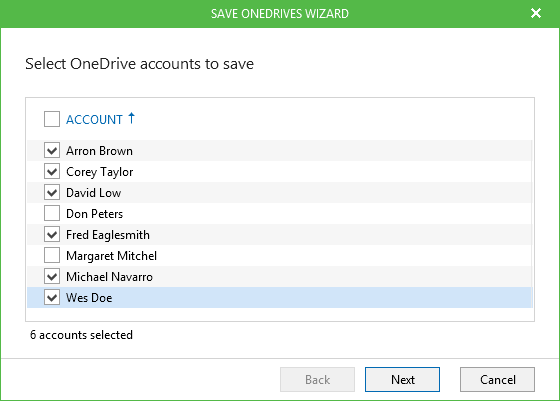Click the Cancel button
560x401 pixels.
pos(497,379)
